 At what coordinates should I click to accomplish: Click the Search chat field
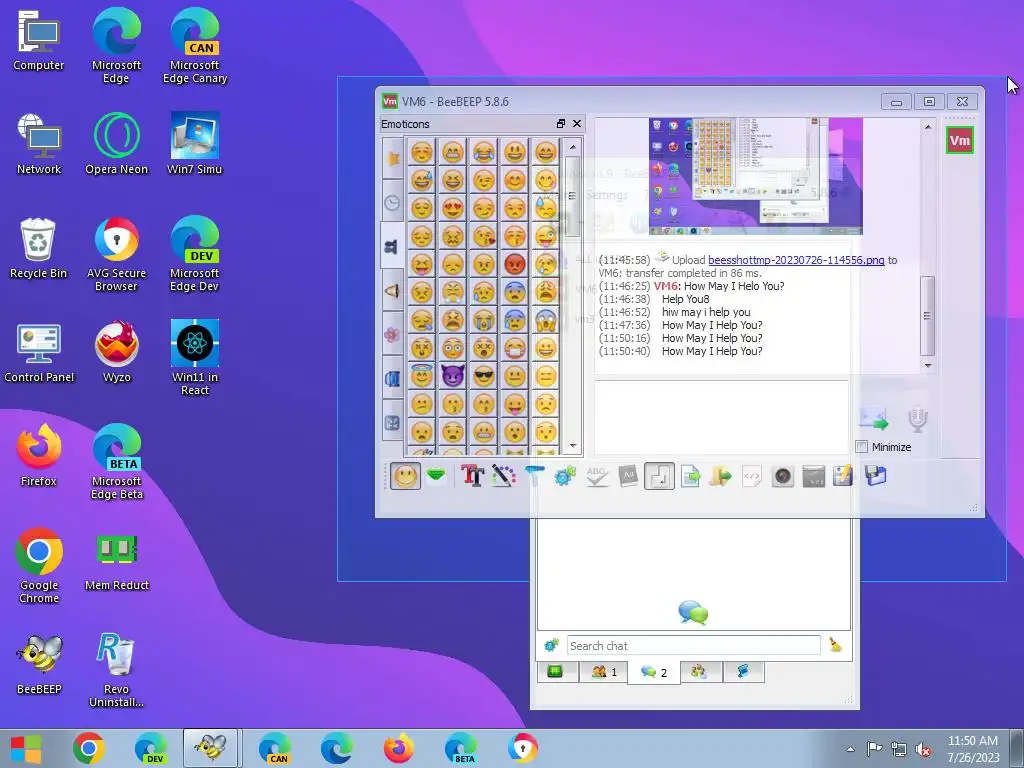pos(694,645)
